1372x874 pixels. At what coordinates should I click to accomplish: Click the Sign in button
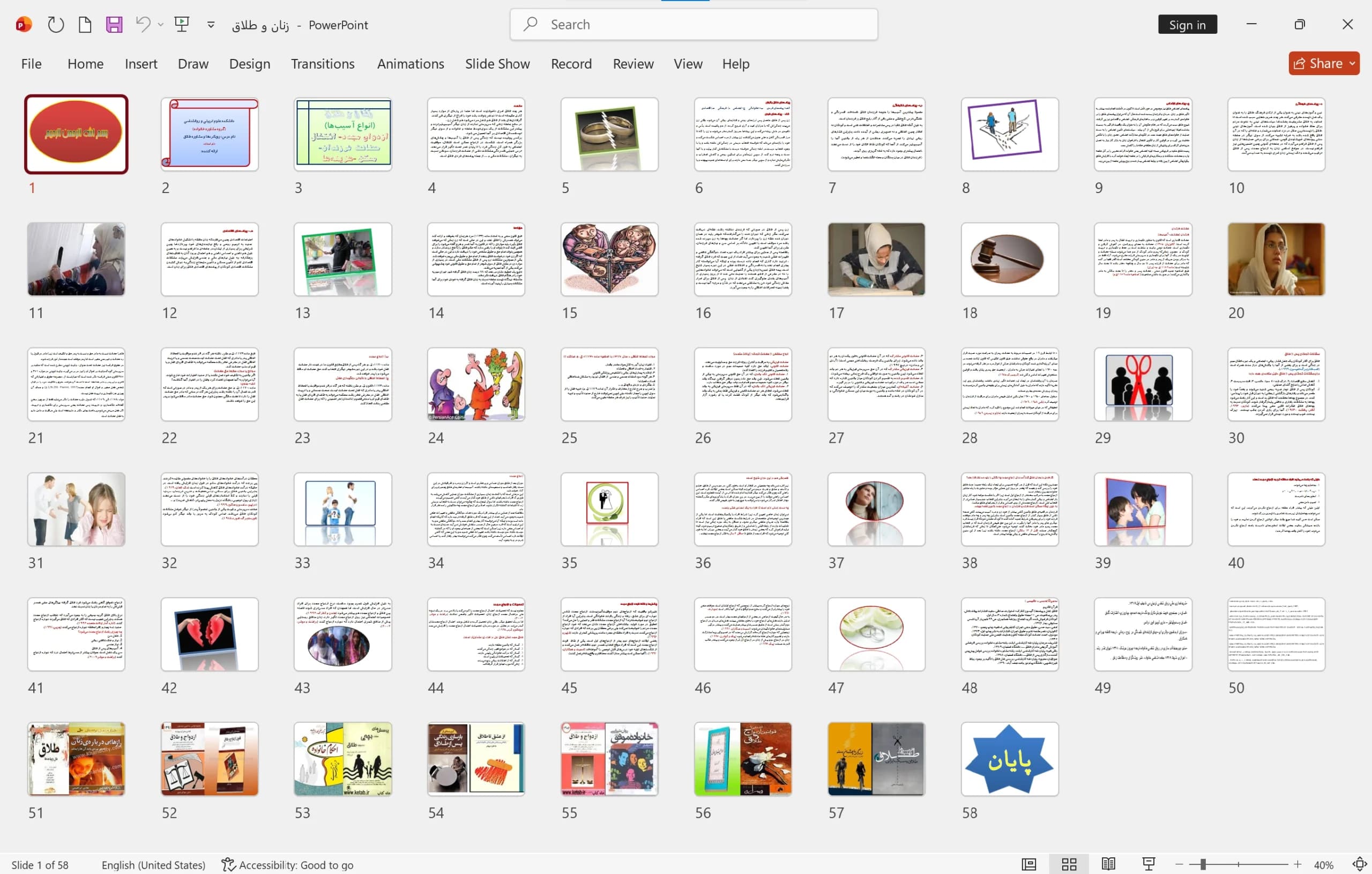coord(1188,25)
